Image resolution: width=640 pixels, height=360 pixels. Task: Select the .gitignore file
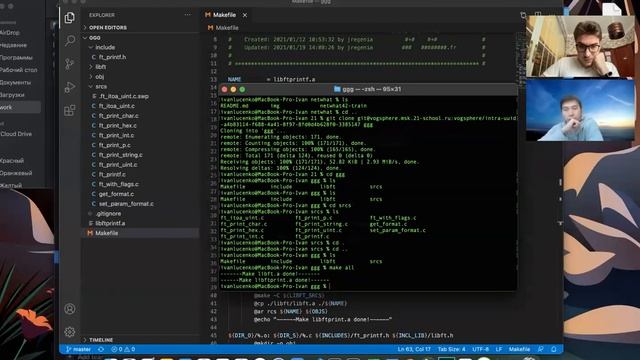pos(108,213)
